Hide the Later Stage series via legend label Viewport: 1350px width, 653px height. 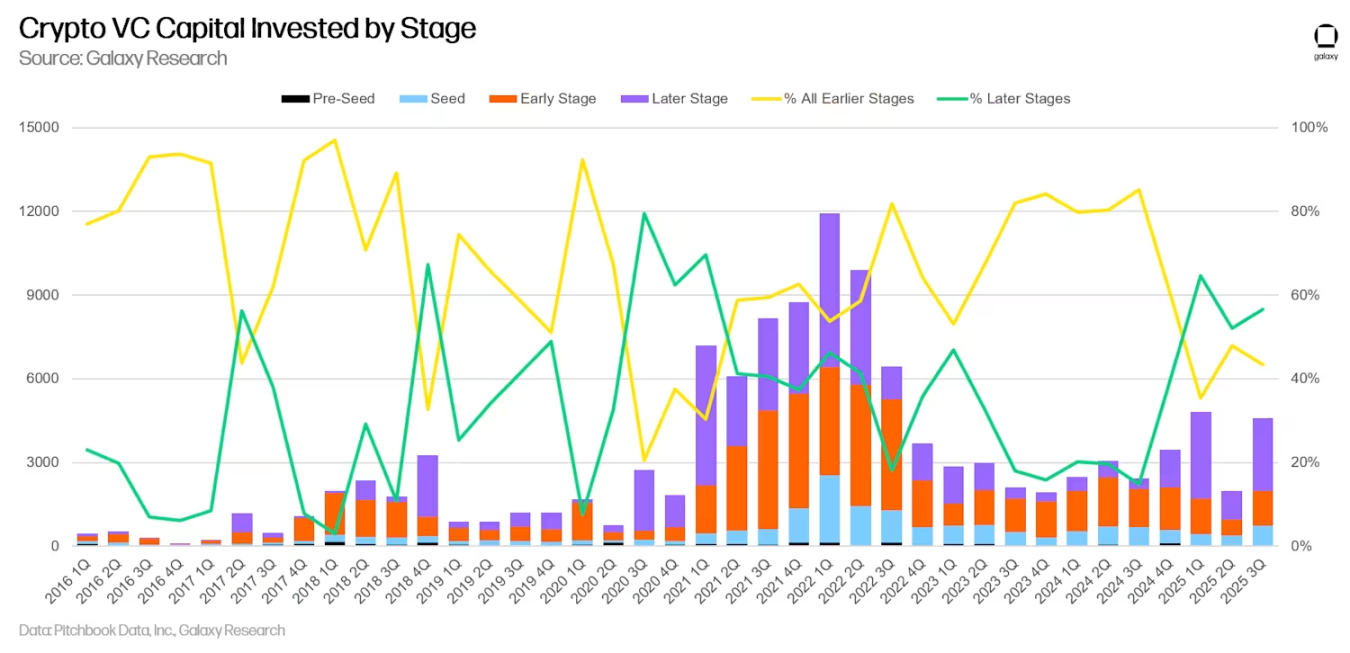[x=689, y=99]
